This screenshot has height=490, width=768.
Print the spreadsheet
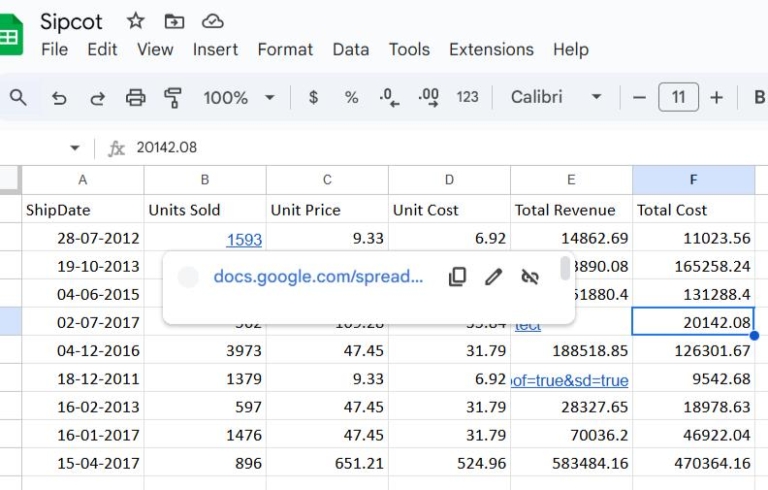(135, 97)
